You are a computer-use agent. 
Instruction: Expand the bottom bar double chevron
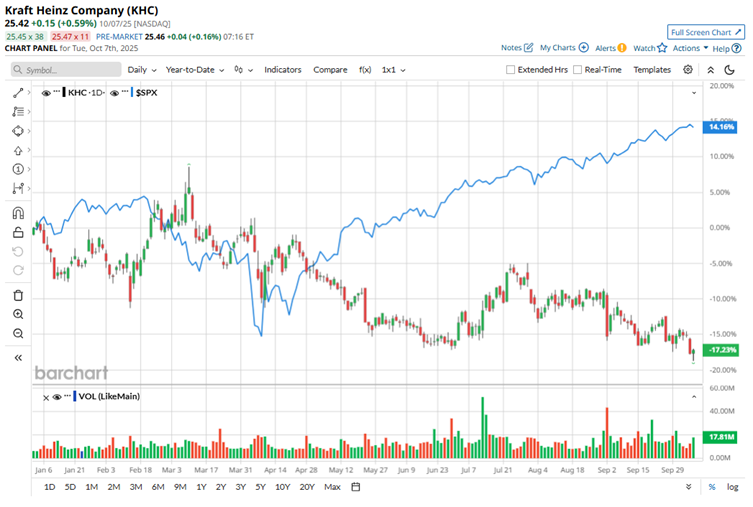[x=689, y=487]
